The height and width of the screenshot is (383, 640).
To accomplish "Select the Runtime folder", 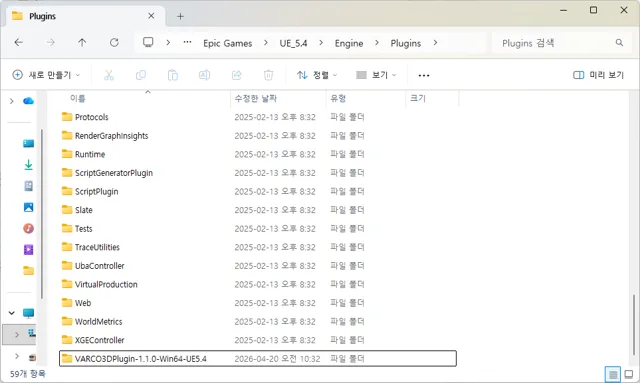I will click(x=258, y=154).
